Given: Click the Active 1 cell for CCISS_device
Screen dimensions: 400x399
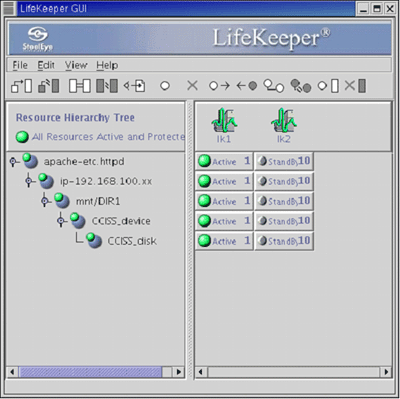Looking at the screenshot, I should tap(224, 221).
